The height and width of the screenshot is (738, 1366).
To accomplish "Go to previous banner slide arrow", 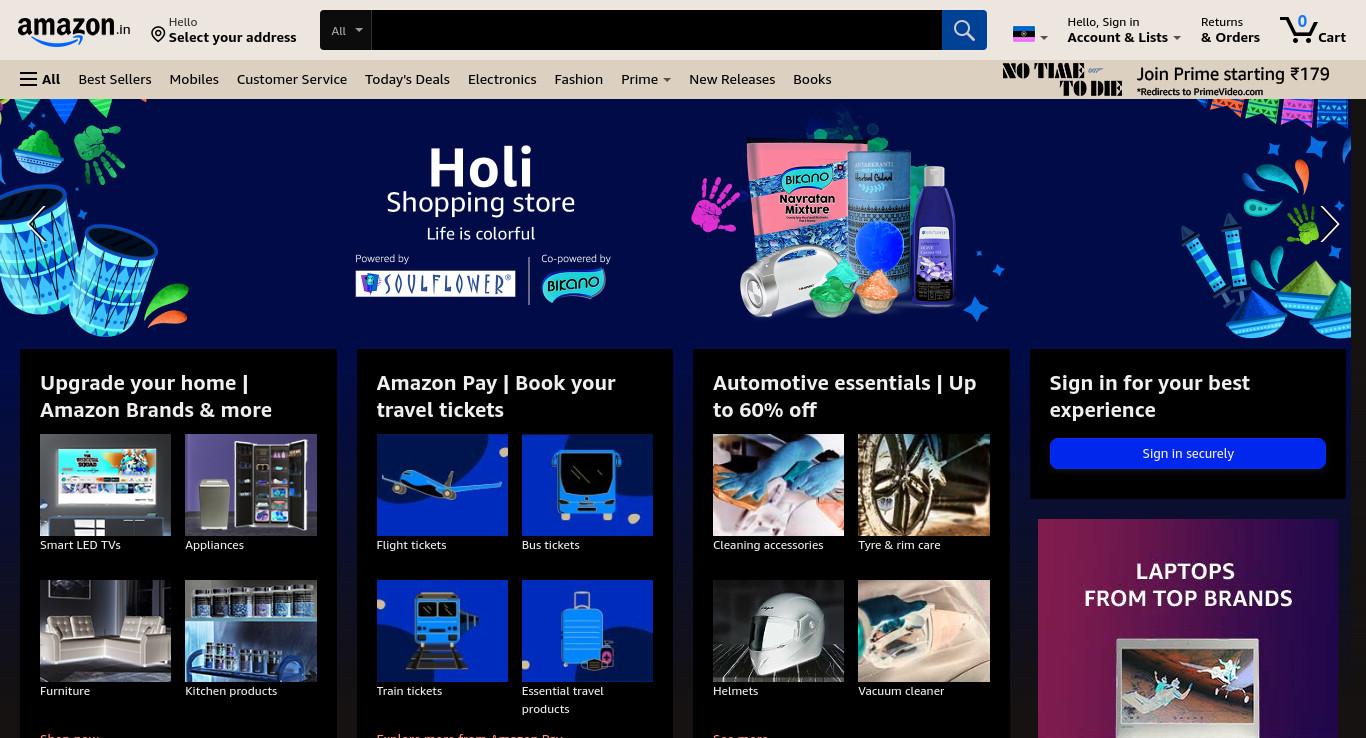I will click(37, 224).
